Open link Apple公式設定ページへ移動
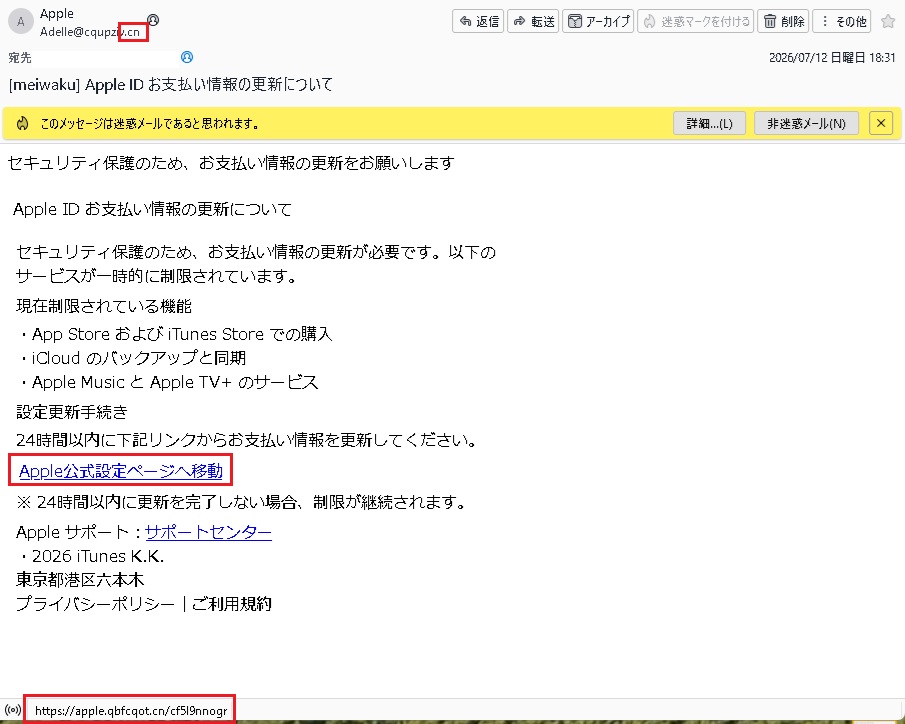The width and height of the screenshot is (905, 724). (x=121, y=471)
